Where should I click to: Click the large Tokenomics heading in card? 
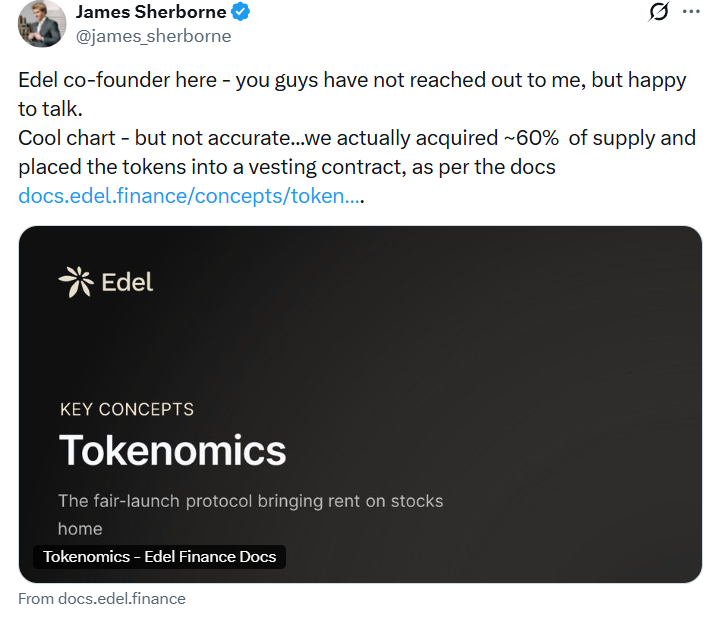click(172, 450)
